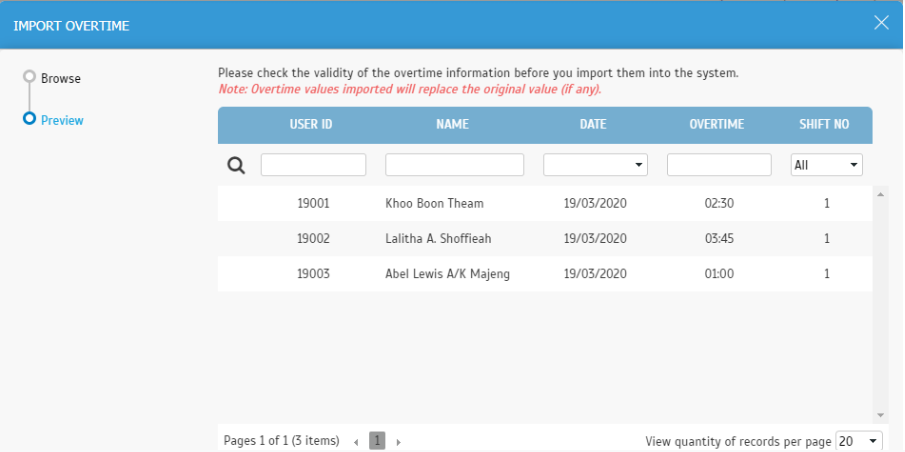Screen dimensions: 905x452
Task: Click date in Khoo Boon Theam row
Action: coord(595,203)
